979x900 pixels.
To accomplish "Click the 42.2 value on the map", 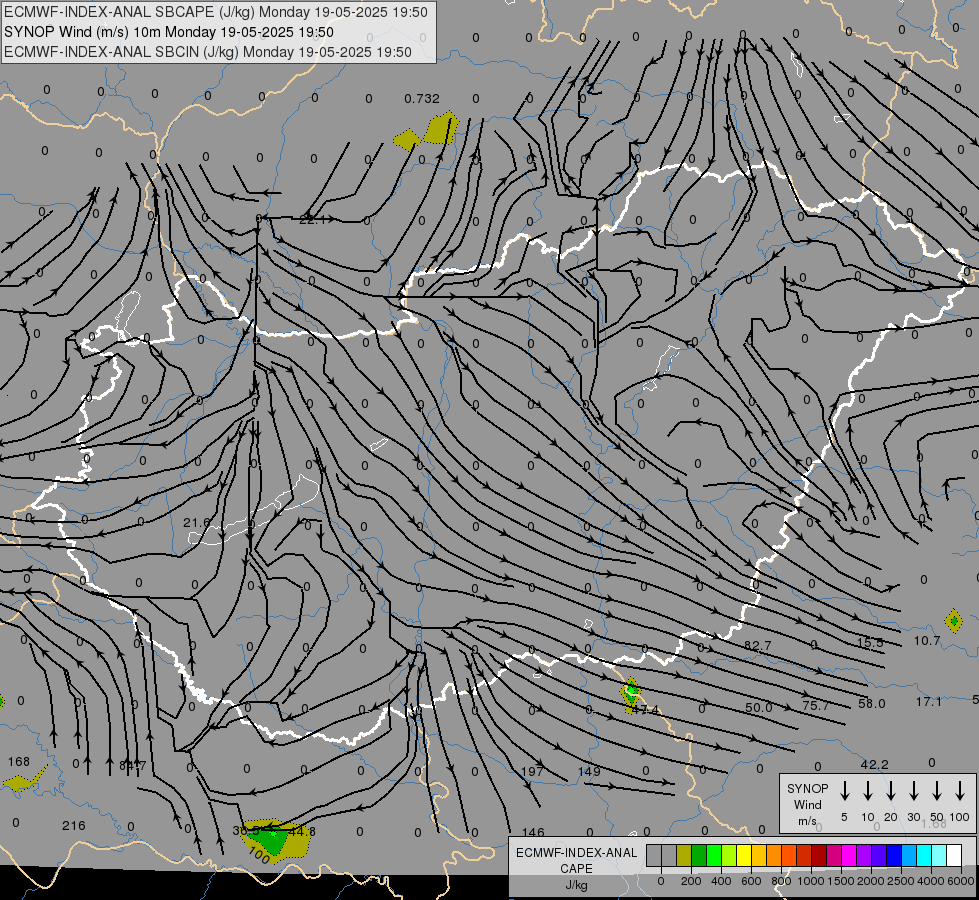I will coord(874,765).
